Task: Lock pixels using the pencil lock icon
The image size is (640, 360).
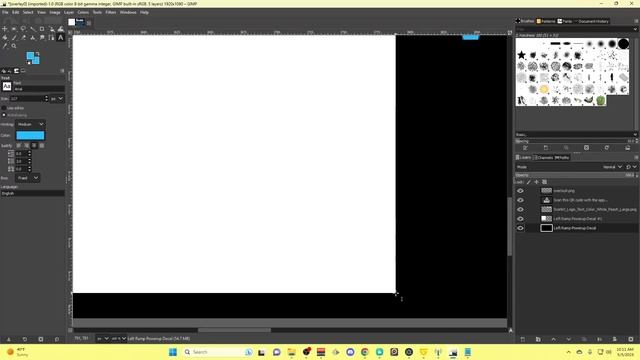Action: click(529, 182)
